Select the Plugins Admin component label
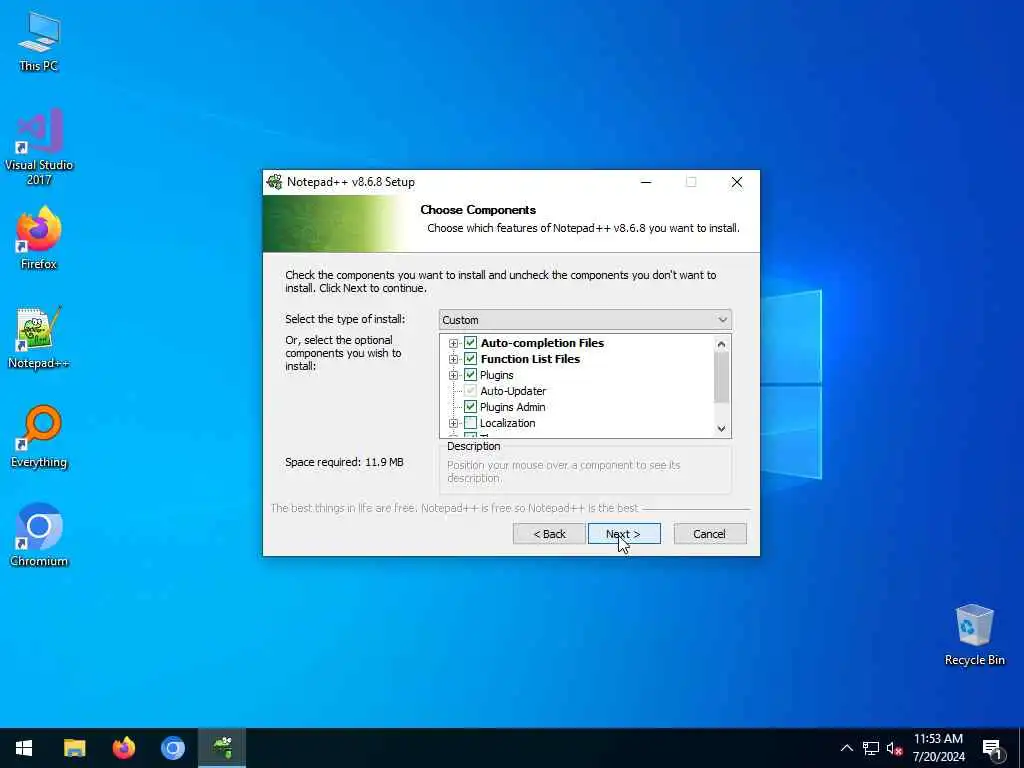This screenshot has height=768, width=1024. 513,407
